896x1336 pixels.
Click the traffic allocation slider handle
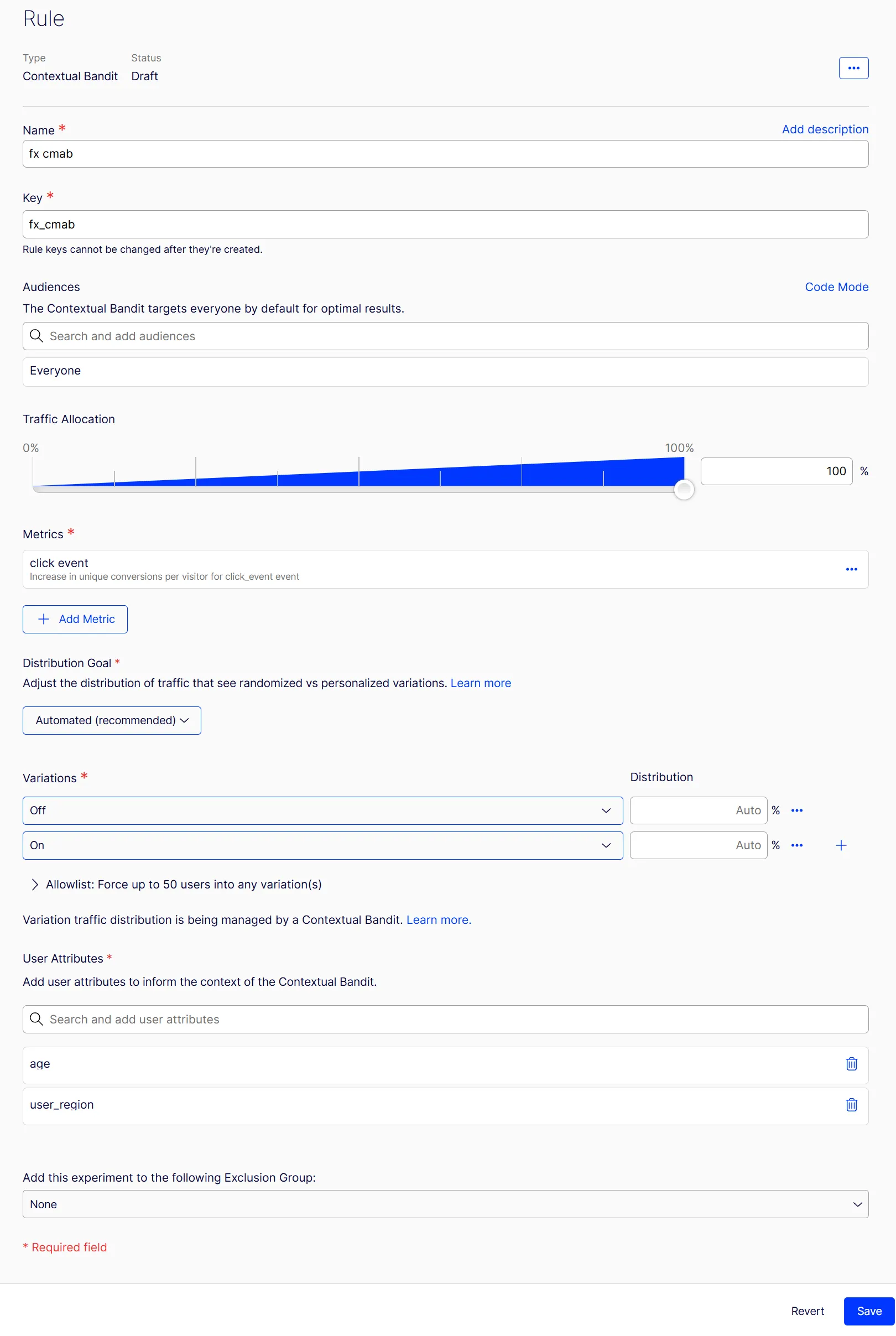tap(684, 489)
